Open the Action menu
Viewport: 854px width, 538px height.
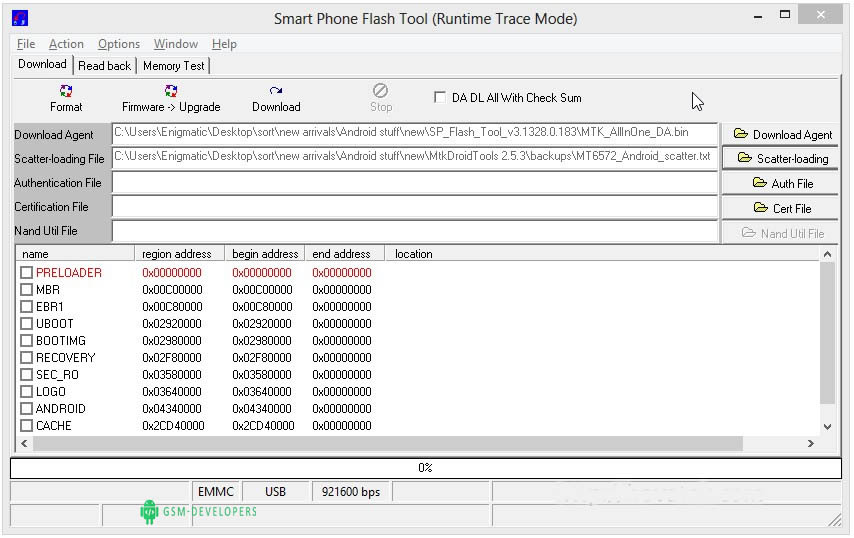(x=66, y=44)
